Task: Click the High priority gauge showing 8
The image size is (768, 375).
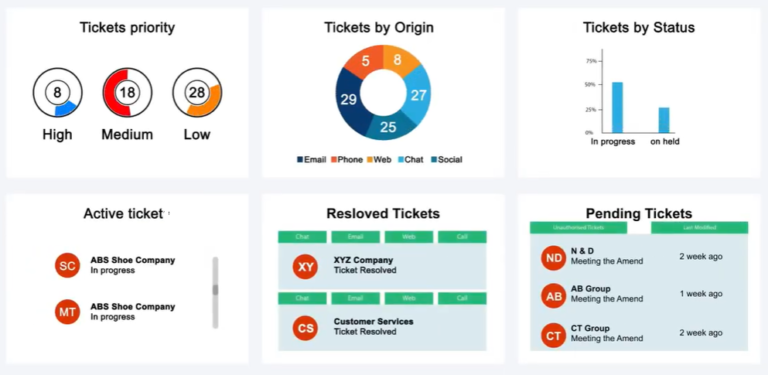Action: (58, 93)
